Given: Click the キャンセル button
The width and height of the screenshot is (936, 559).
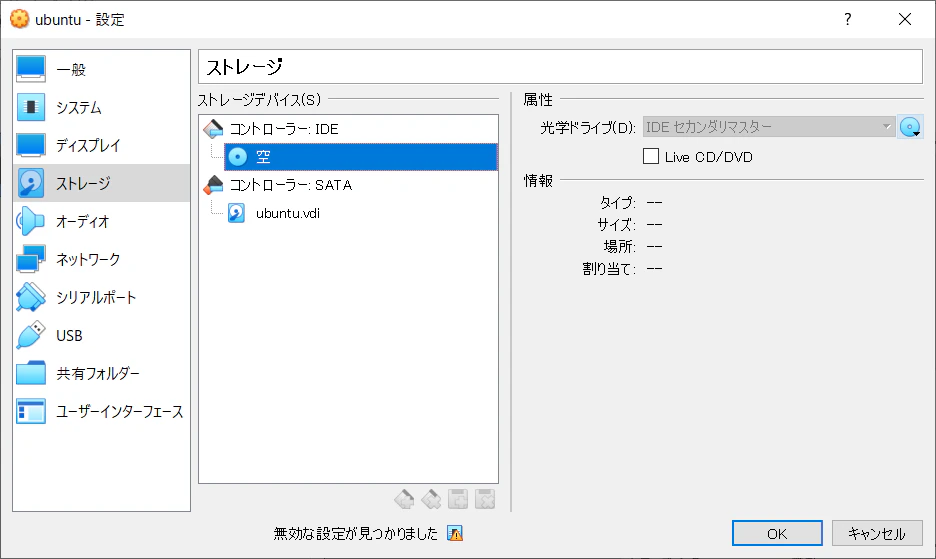Looking at the screenshot, I should [x=877, y=533].
